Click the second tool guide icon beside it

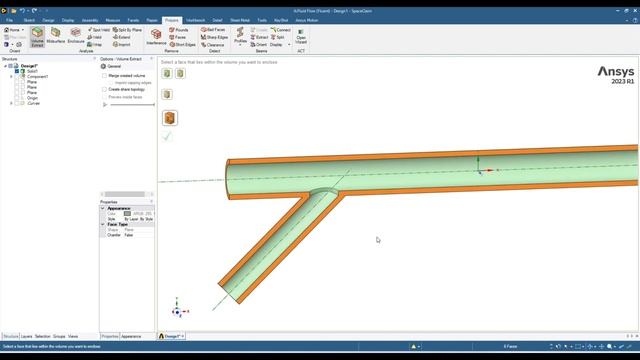point(180,73)
